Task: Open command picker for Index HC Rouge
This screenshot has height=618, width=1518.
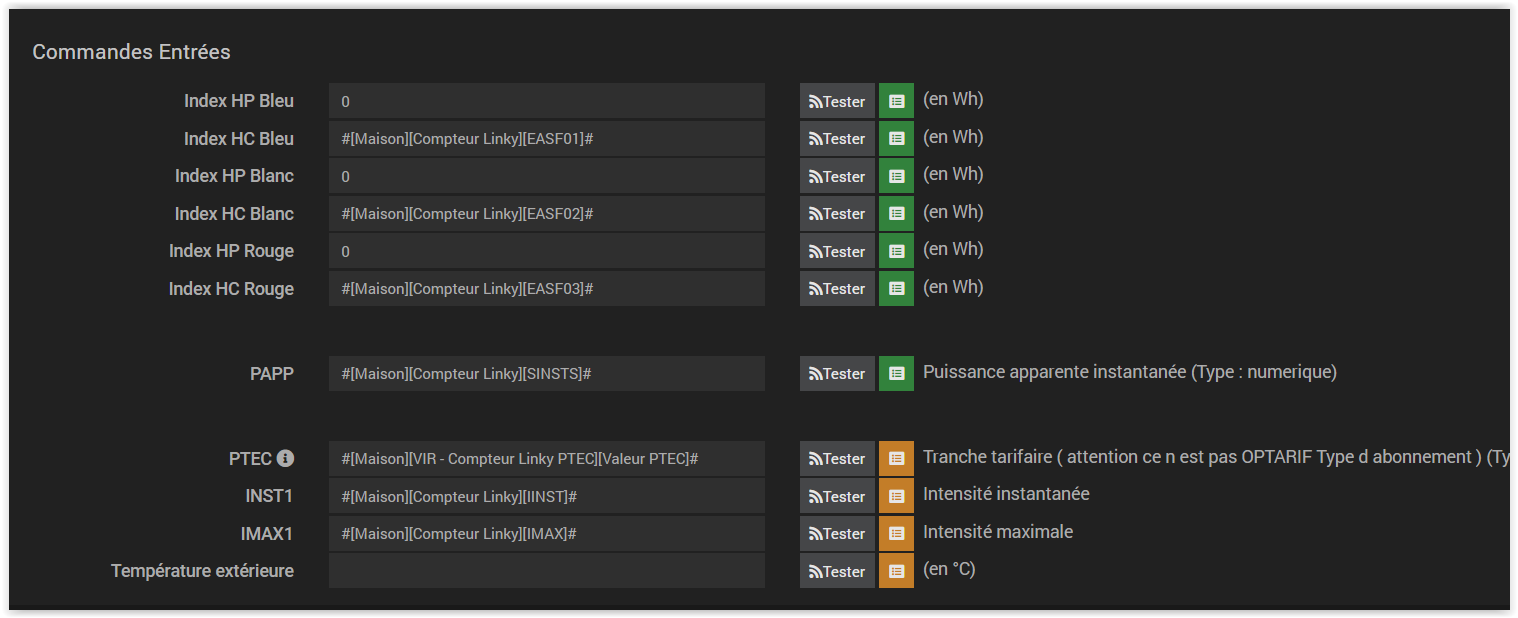Action: [x=896, y=289]
